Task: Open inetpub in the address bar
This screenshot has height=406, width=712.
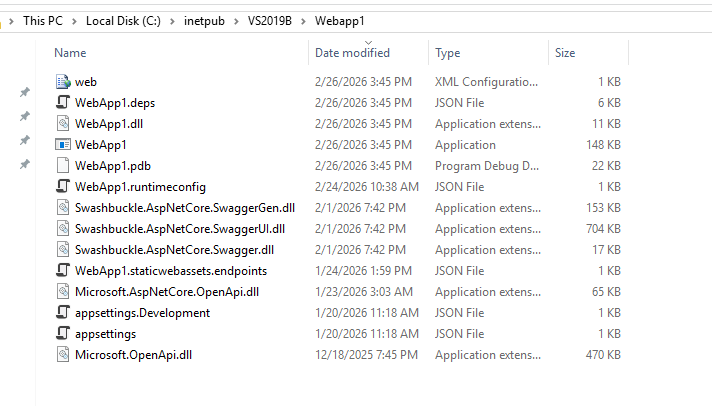Action: (x=204, y=21)
